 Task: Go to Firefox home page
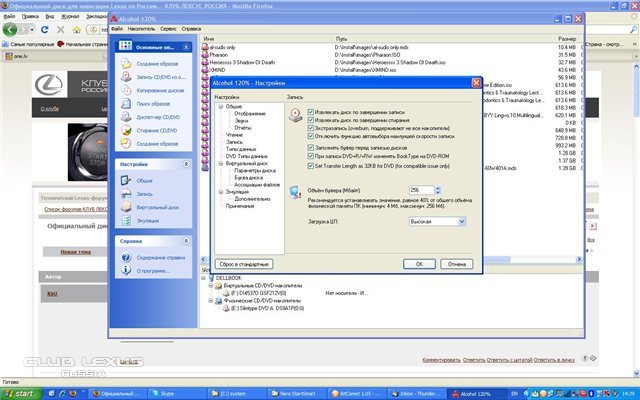coord(76,30)
